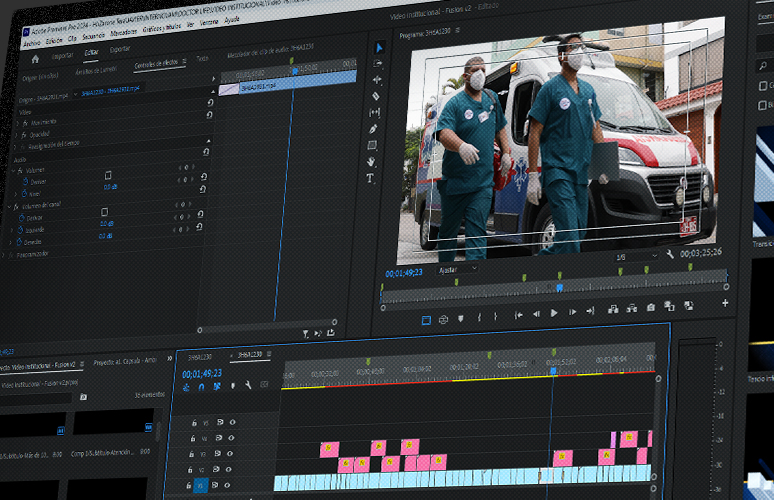Go to Out point in Program monitor
This screenshot has height=500, width=774.
590,311
